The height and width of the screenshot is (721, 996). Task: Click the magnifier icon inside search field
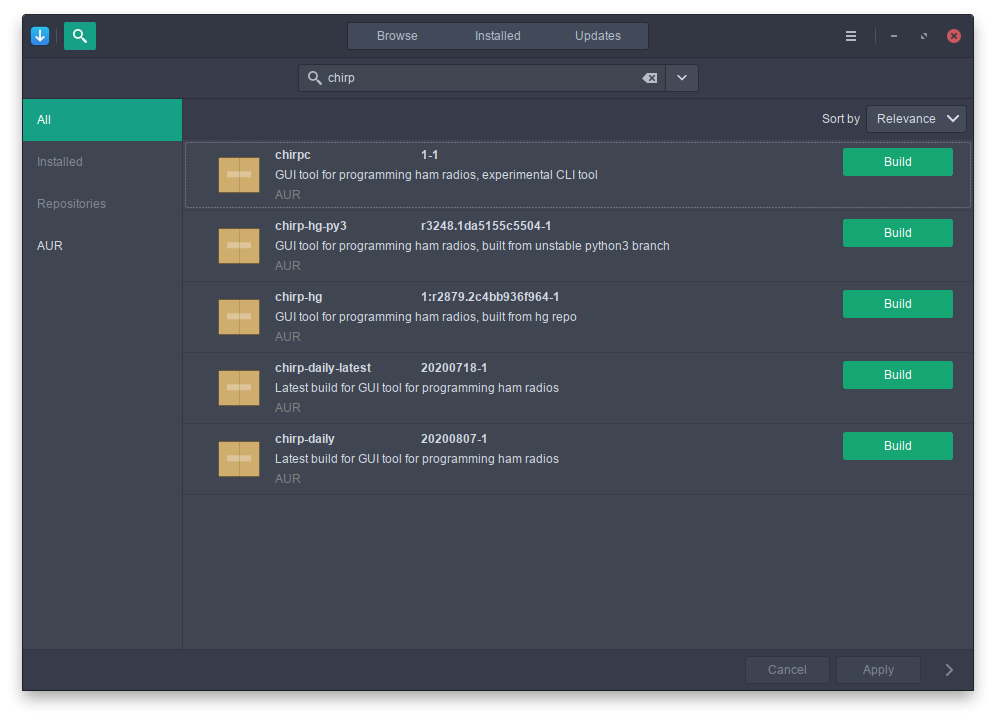[x=314, y=78]
